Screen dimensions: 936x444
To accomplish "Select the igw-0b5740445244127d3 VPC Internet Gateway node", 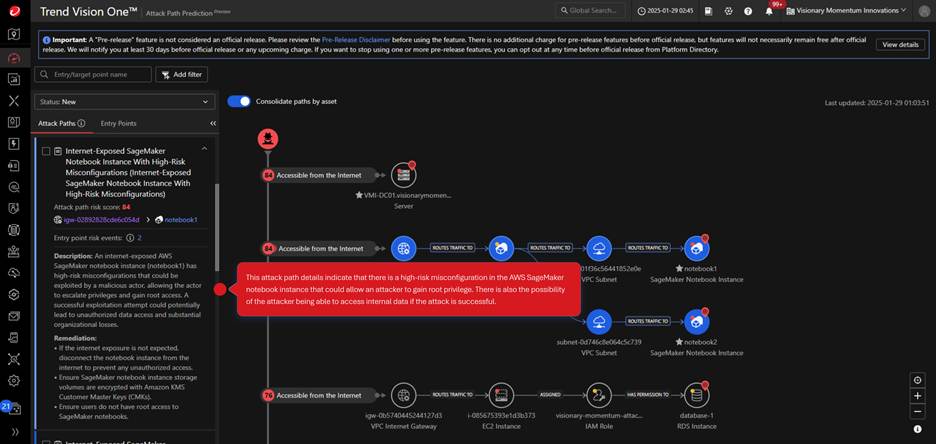I will tap(404, 394).
